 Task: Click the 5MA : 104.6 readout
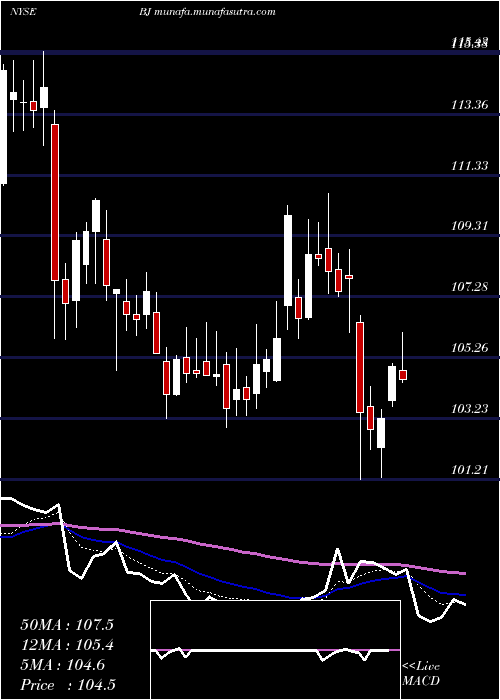[62, 665]
